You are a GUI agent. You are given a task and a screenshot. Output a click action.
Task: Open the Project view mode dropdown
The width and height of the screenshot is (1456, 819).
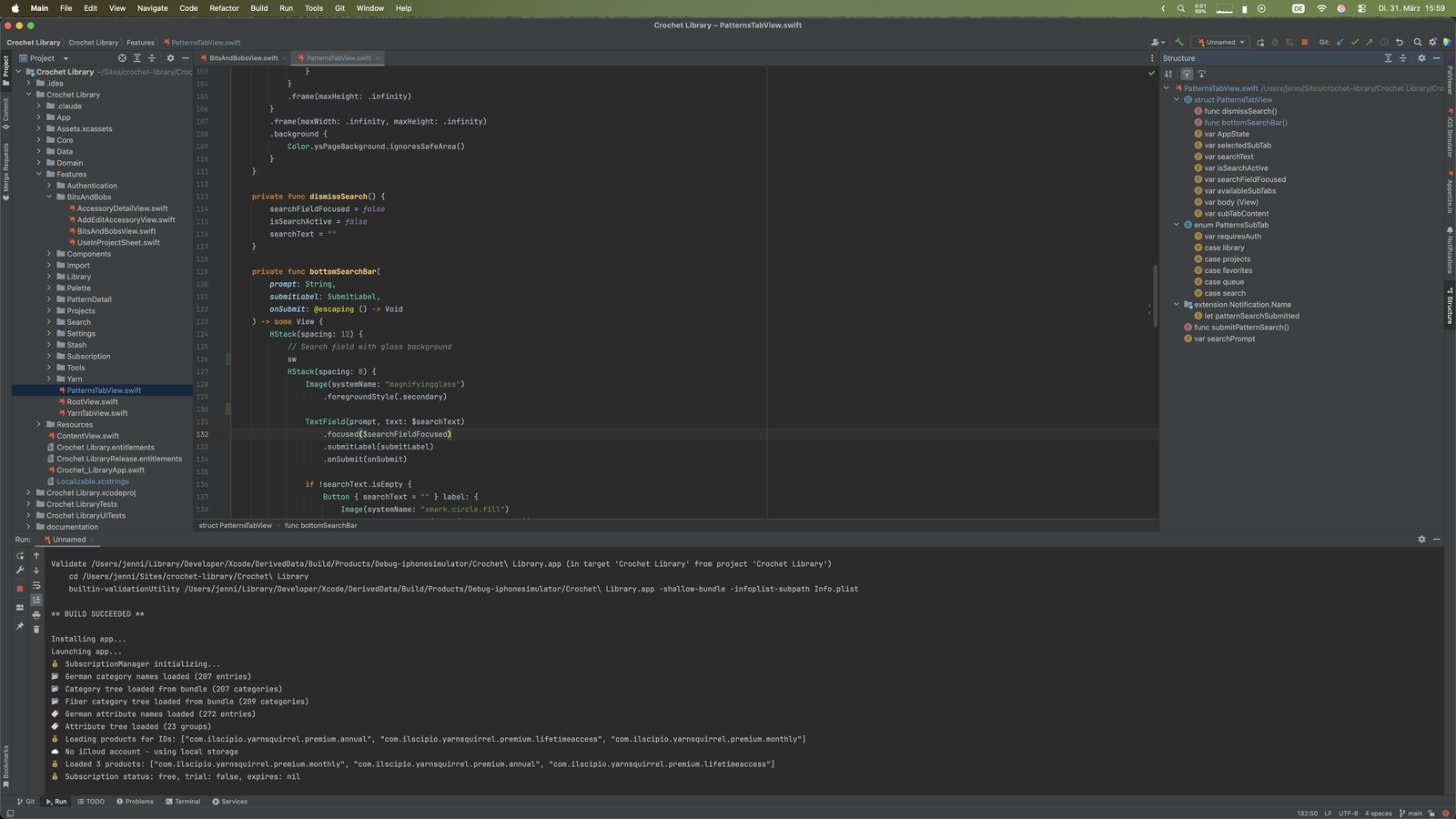[44, 58]
